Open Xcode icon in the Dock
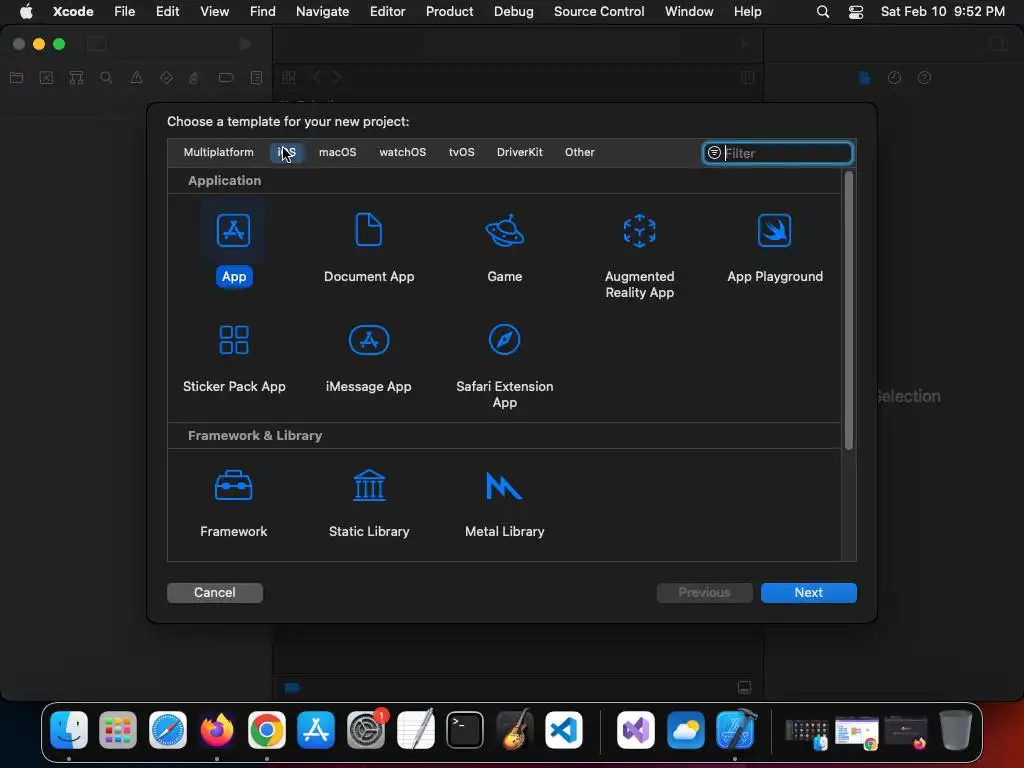Viewport: 1024px width, 768px height. [x=735, y=730]
